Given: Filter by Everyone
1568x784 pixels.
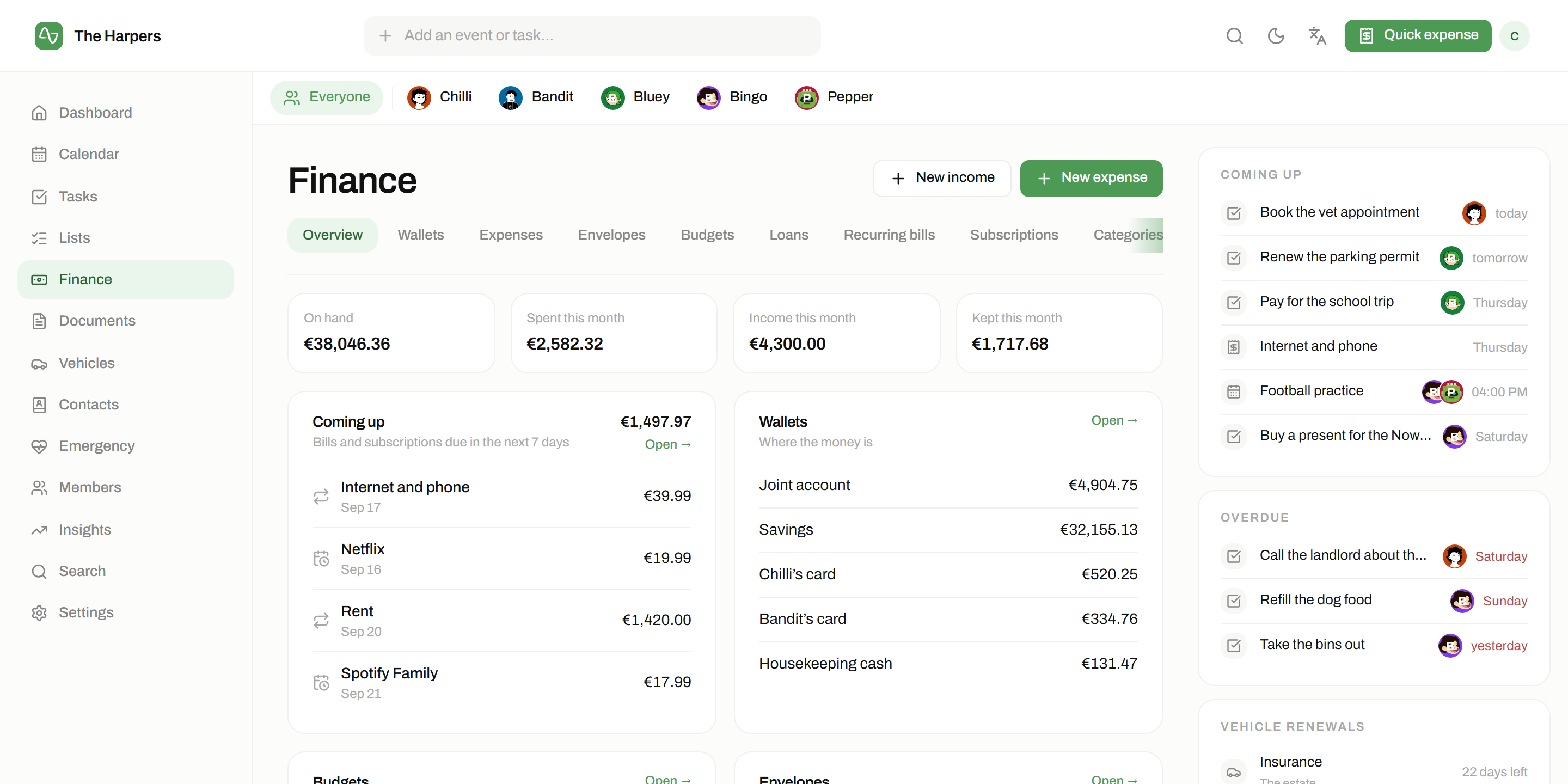Looking at the screenshot, I should pyautogui.click(x=327, y=97).
